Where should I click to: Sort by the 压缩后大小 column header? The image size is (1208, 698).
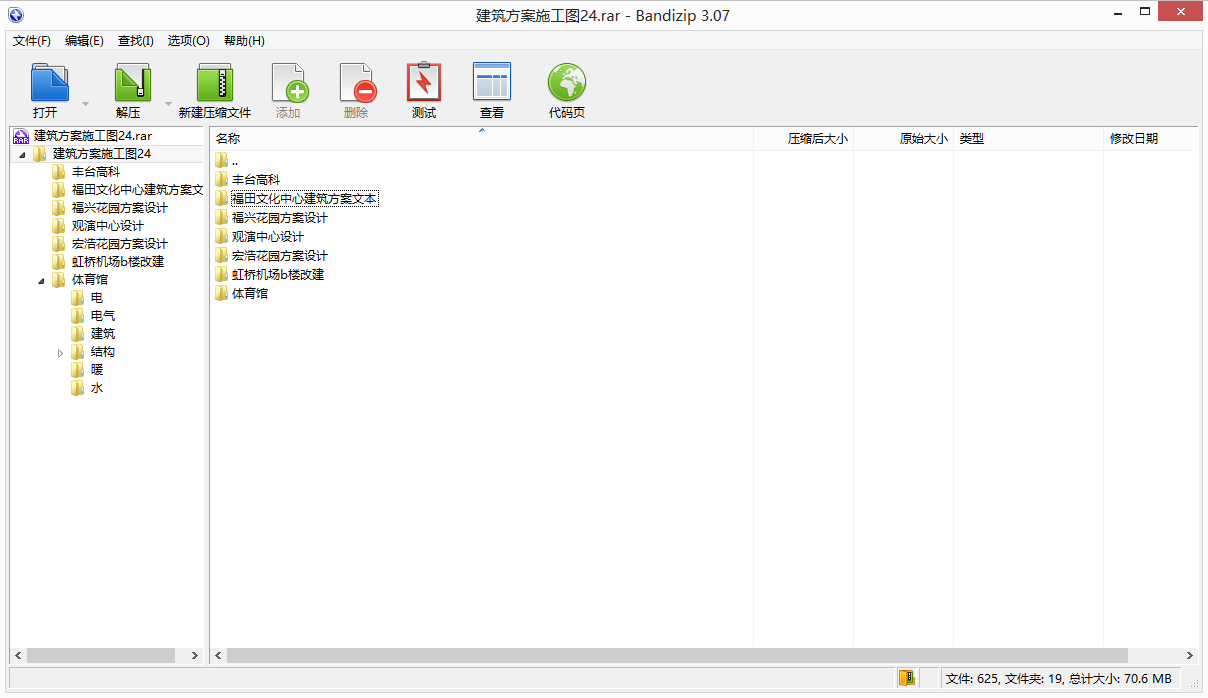(x=803, y=139)
